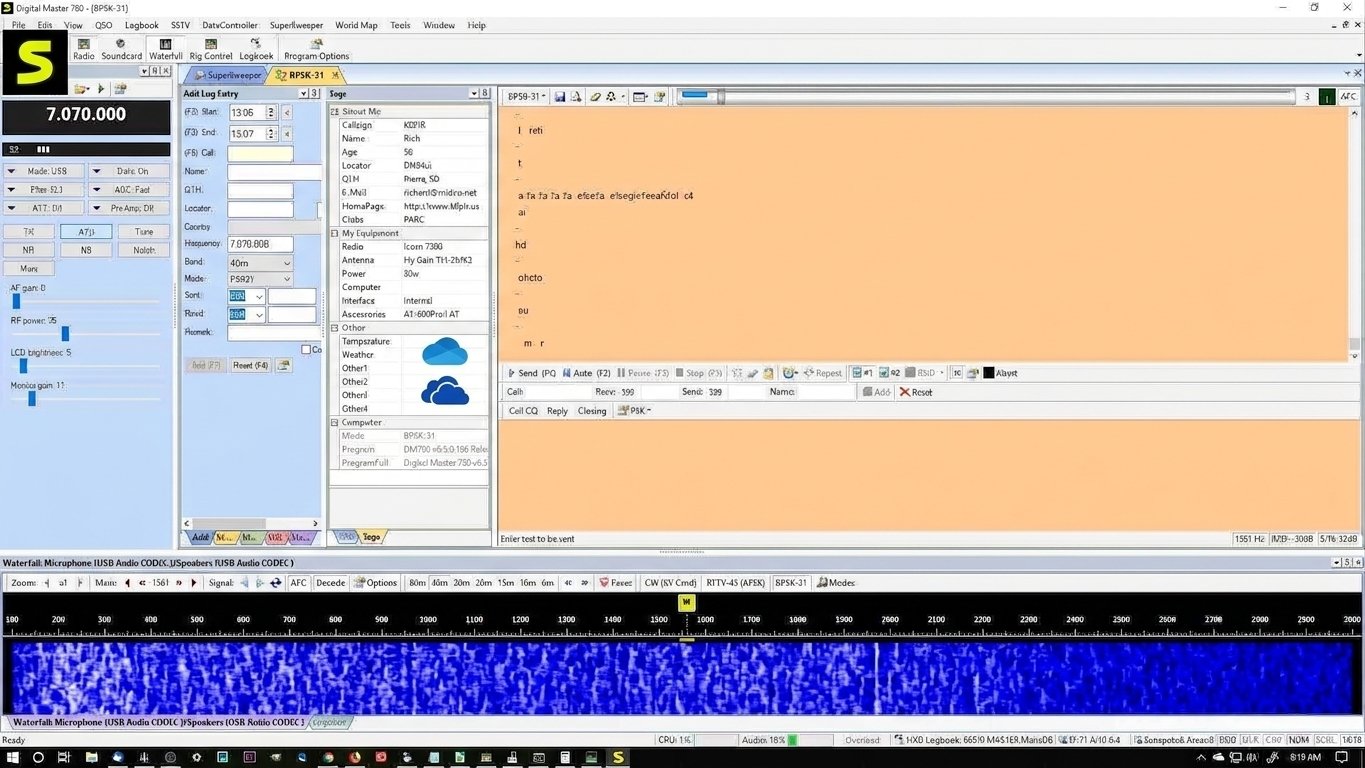Open the Filter dropdown in radio pane
The image size is (1365, 768).
point(43,189)
